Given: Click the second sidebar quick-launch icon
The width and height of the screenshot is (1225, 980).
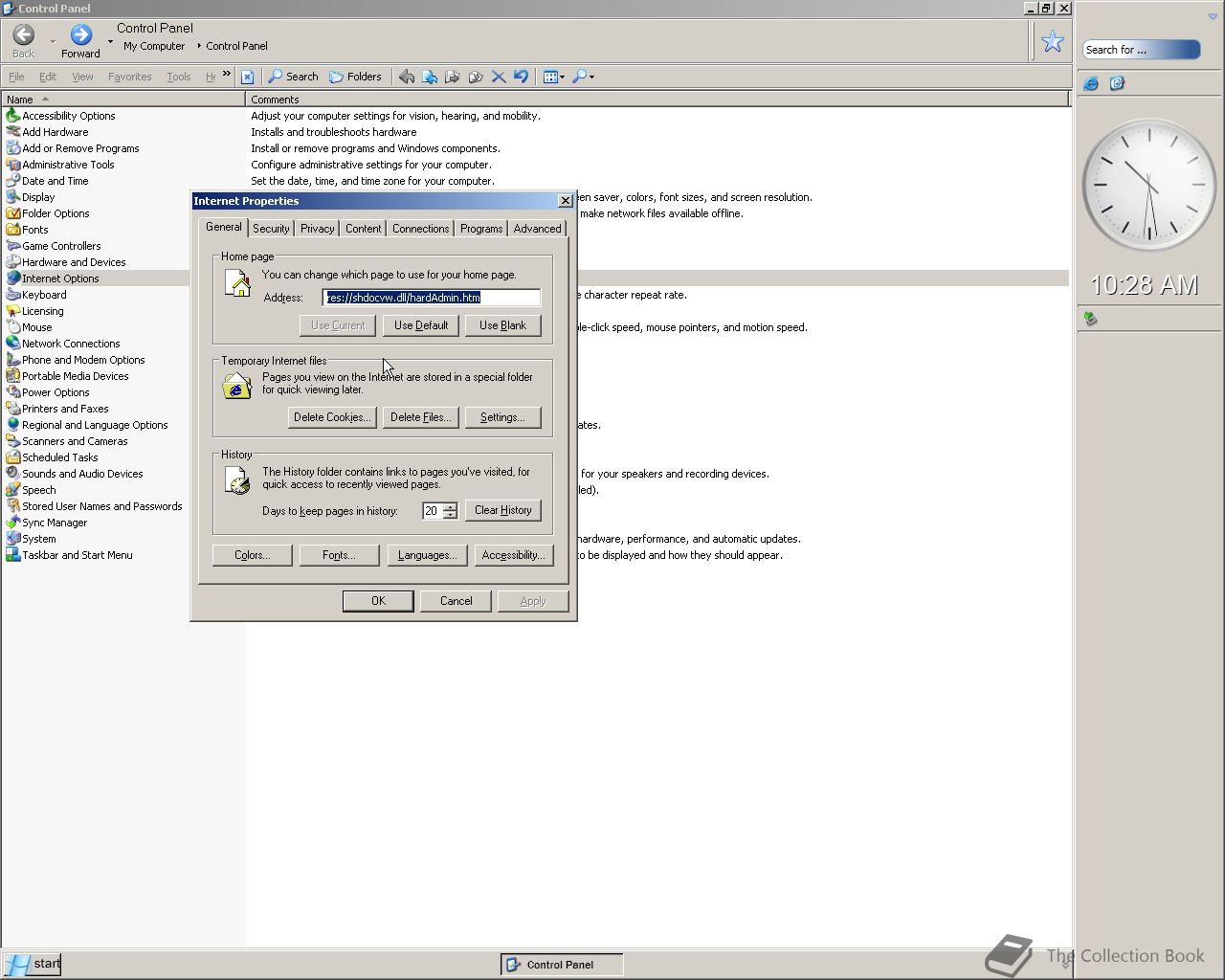Looking at the screenshot, I should click(1117, 84).
